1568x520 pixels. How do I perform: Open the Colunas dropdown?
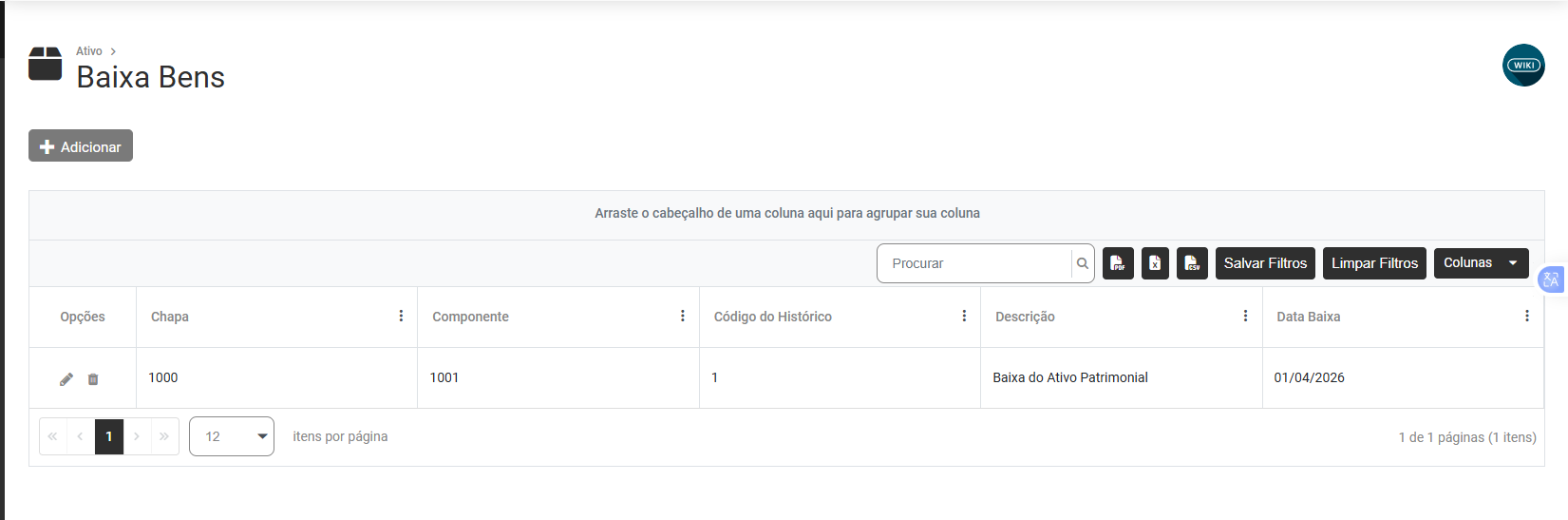point(1481,263)
